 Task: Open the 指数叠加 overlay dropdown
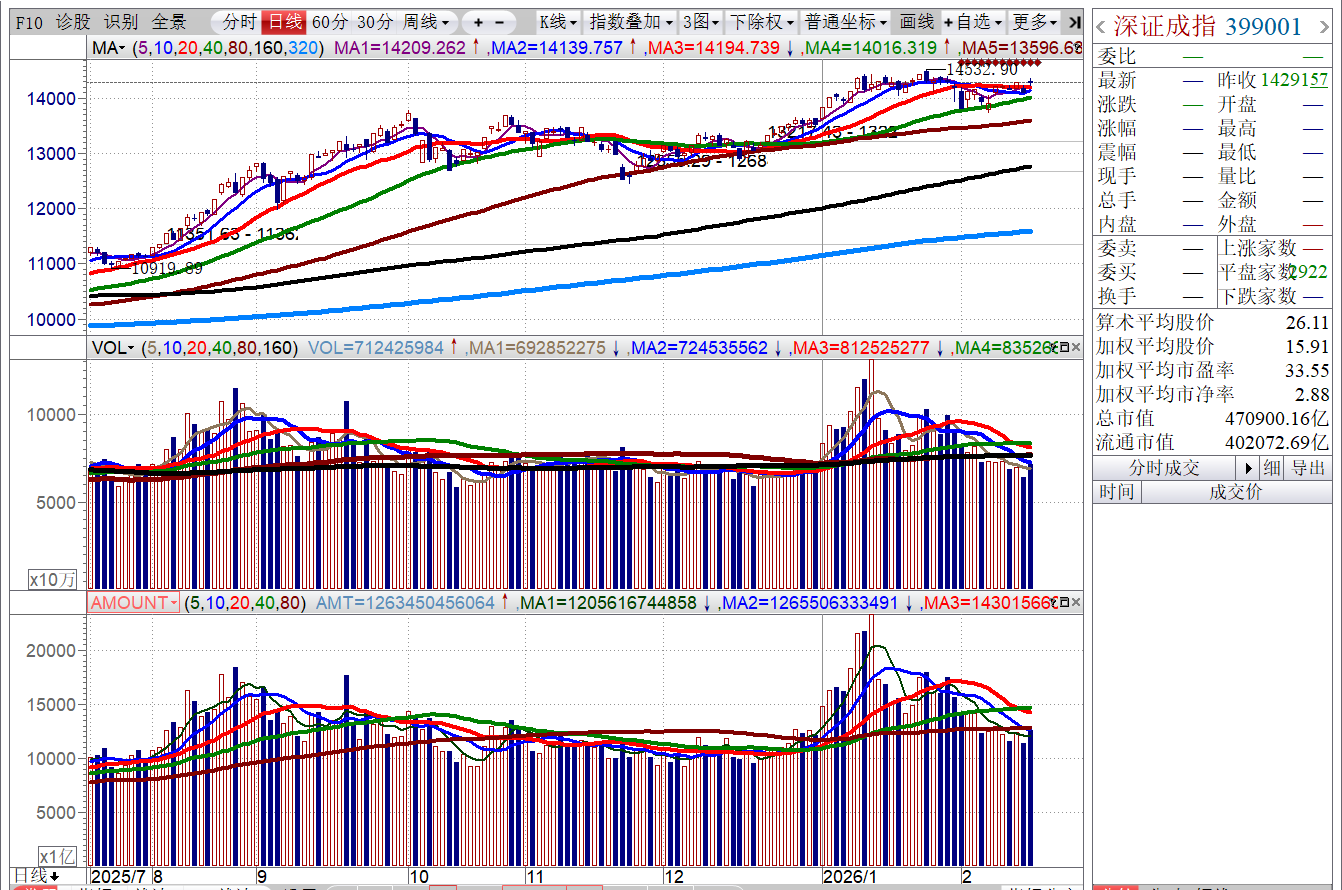630,22
